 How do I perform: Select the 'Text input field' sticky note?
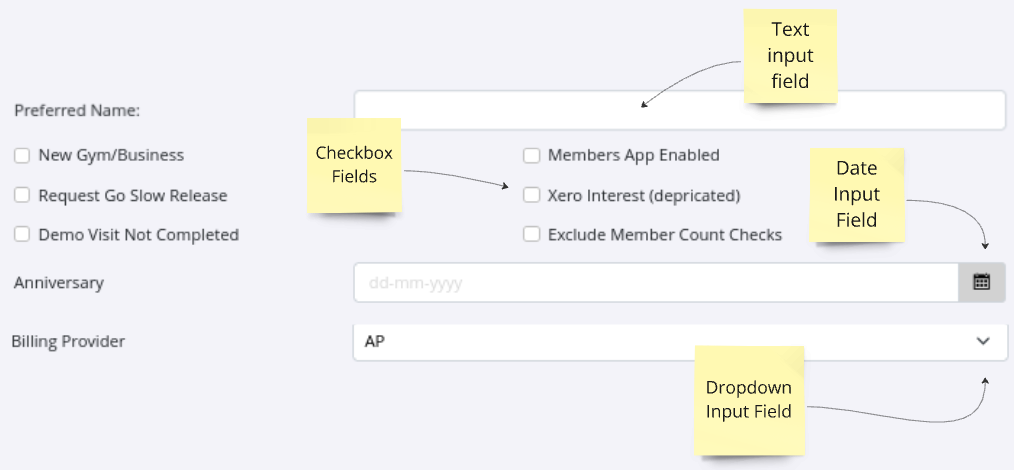790,56
